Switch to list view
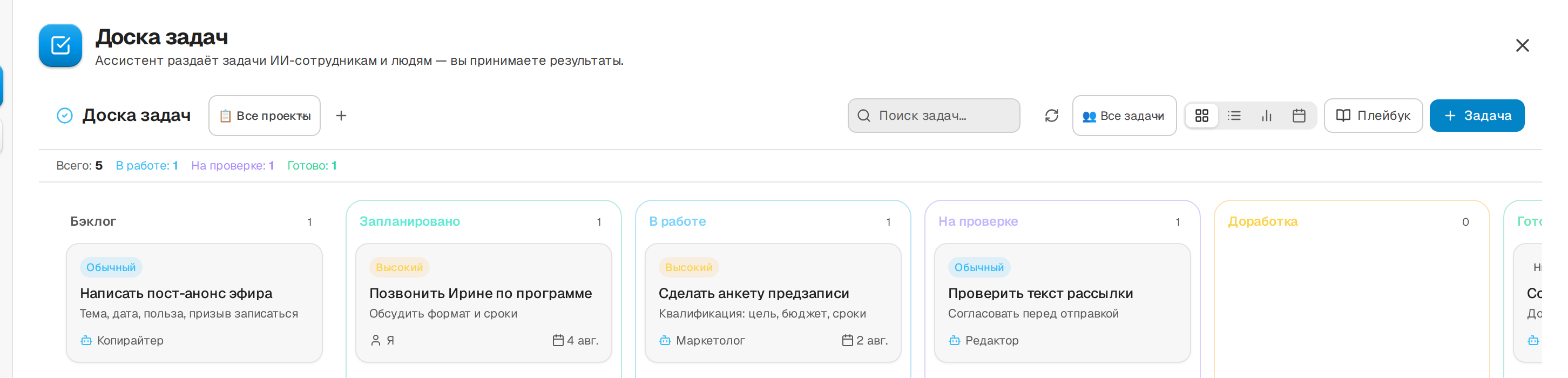The width and height of the screenshot is (1568, 378). 1234,116
